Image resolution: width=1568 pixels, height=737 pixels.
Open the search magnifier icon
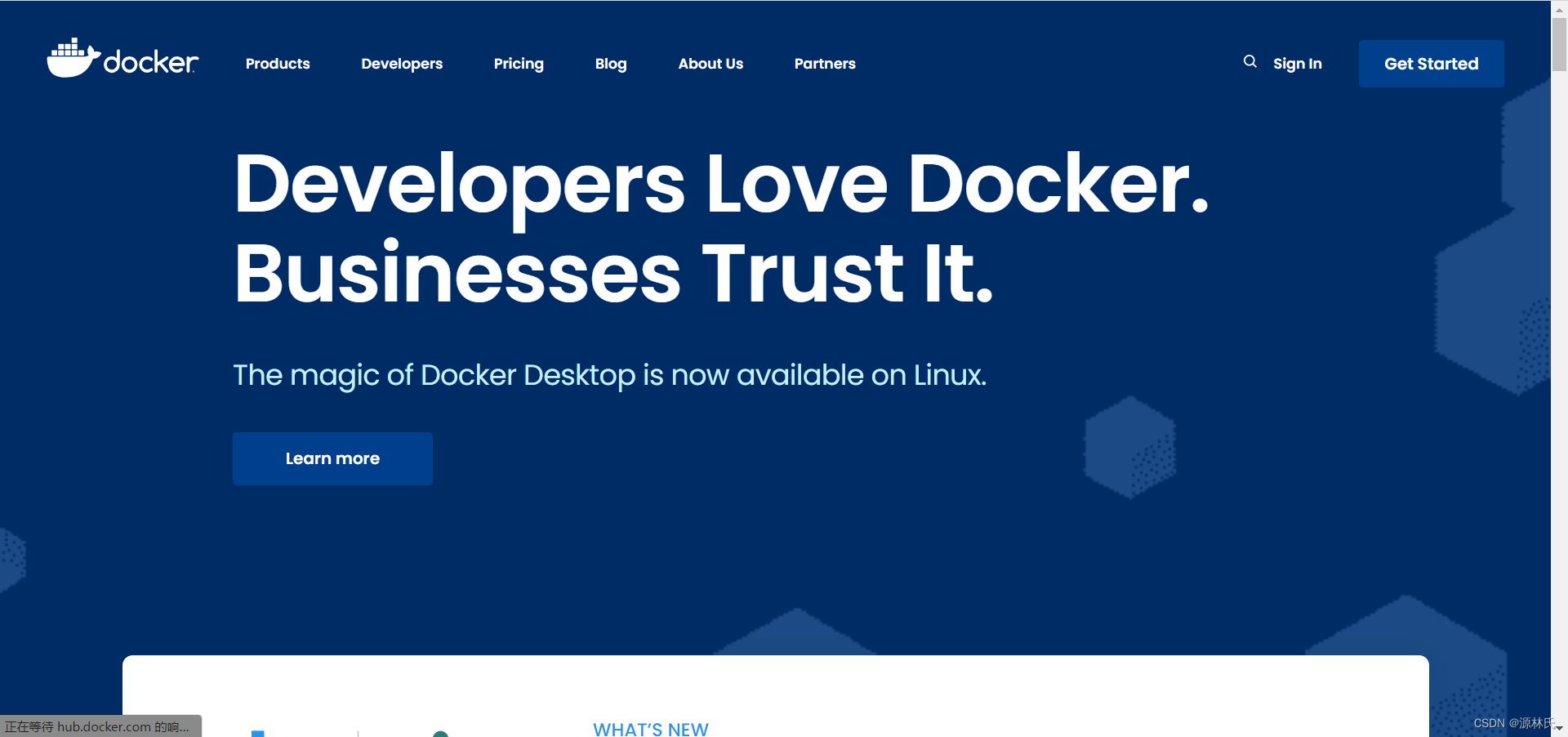coord(1249,61)
